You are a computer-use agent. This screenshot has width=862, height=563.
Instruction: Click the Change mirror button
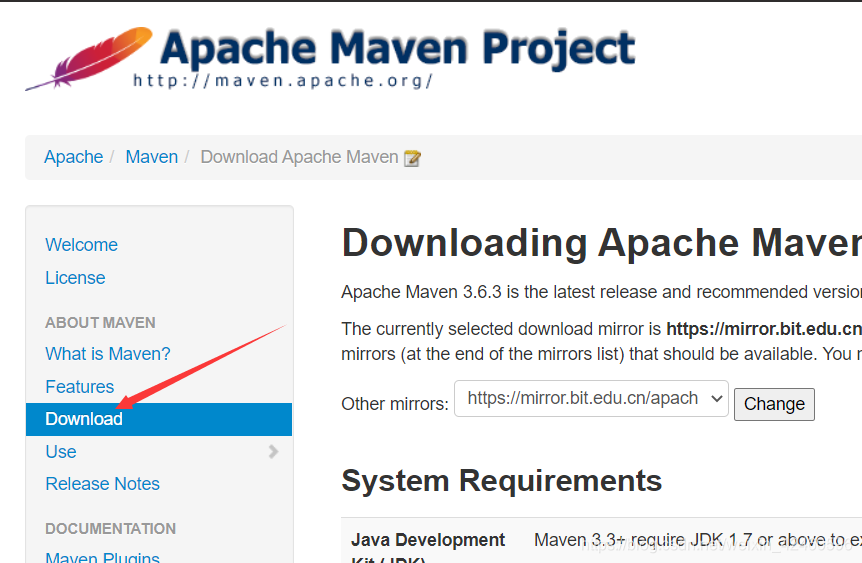[x=774, y=404]
